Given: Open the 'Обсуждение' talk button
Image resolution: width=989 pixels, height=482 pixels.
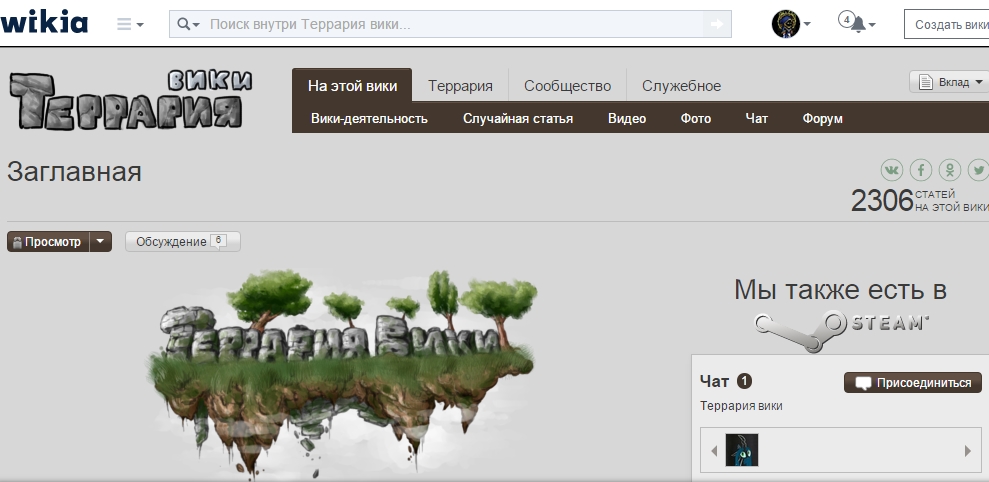Looking at the screenshot, I should click(182, 242).
